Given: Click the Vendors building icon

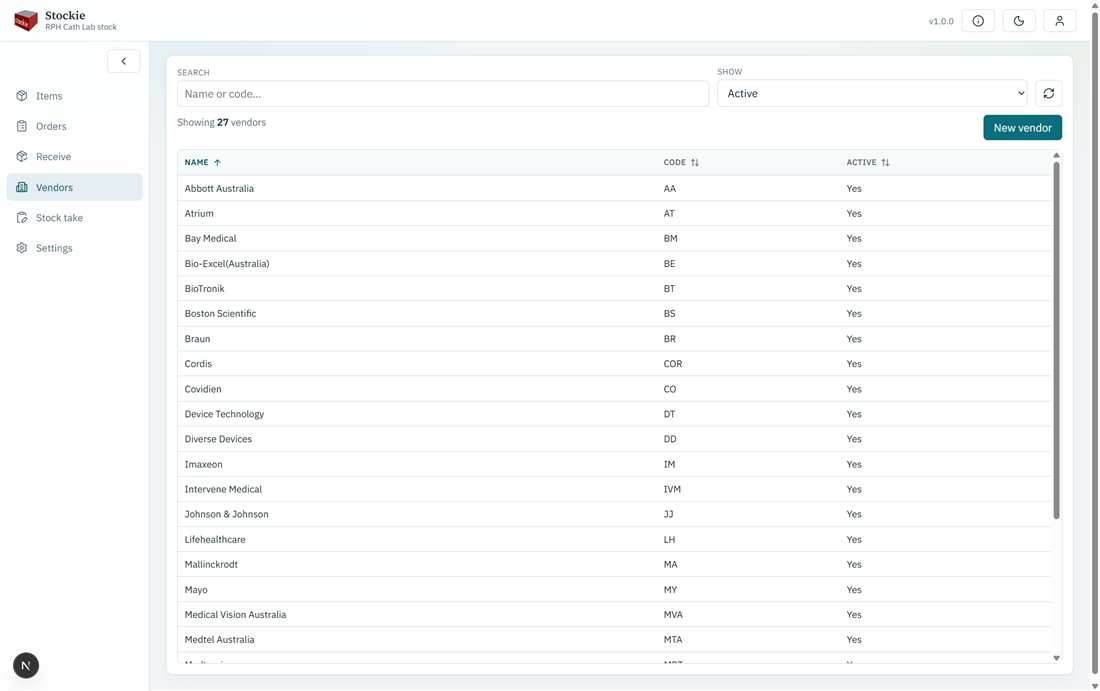Looking at the screenshot, I should pyautogui.click(x=22, y=187).
